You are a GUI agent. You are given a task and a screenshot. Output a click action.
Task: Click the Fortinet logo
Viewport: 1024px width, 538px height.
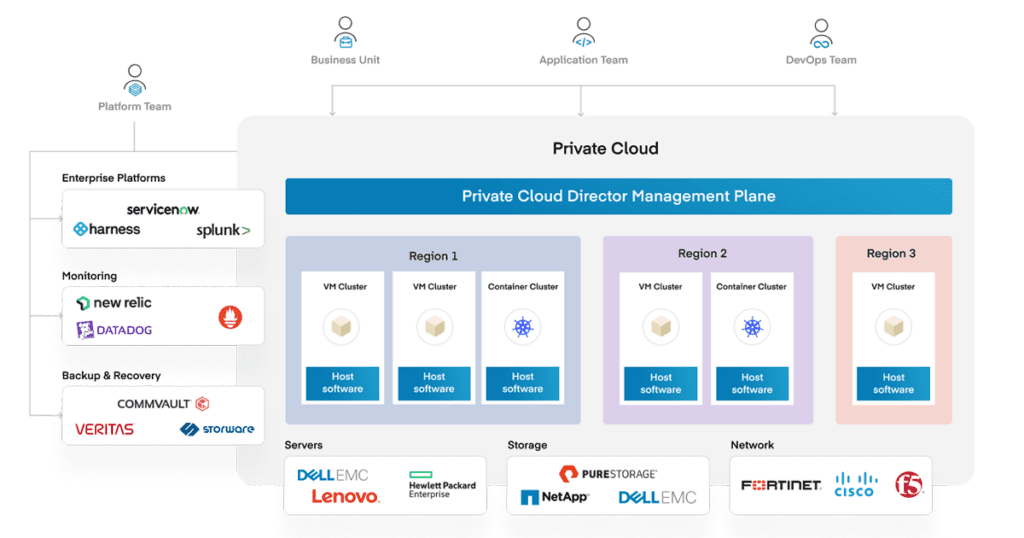pyautogui.click(x=781, y=485)
